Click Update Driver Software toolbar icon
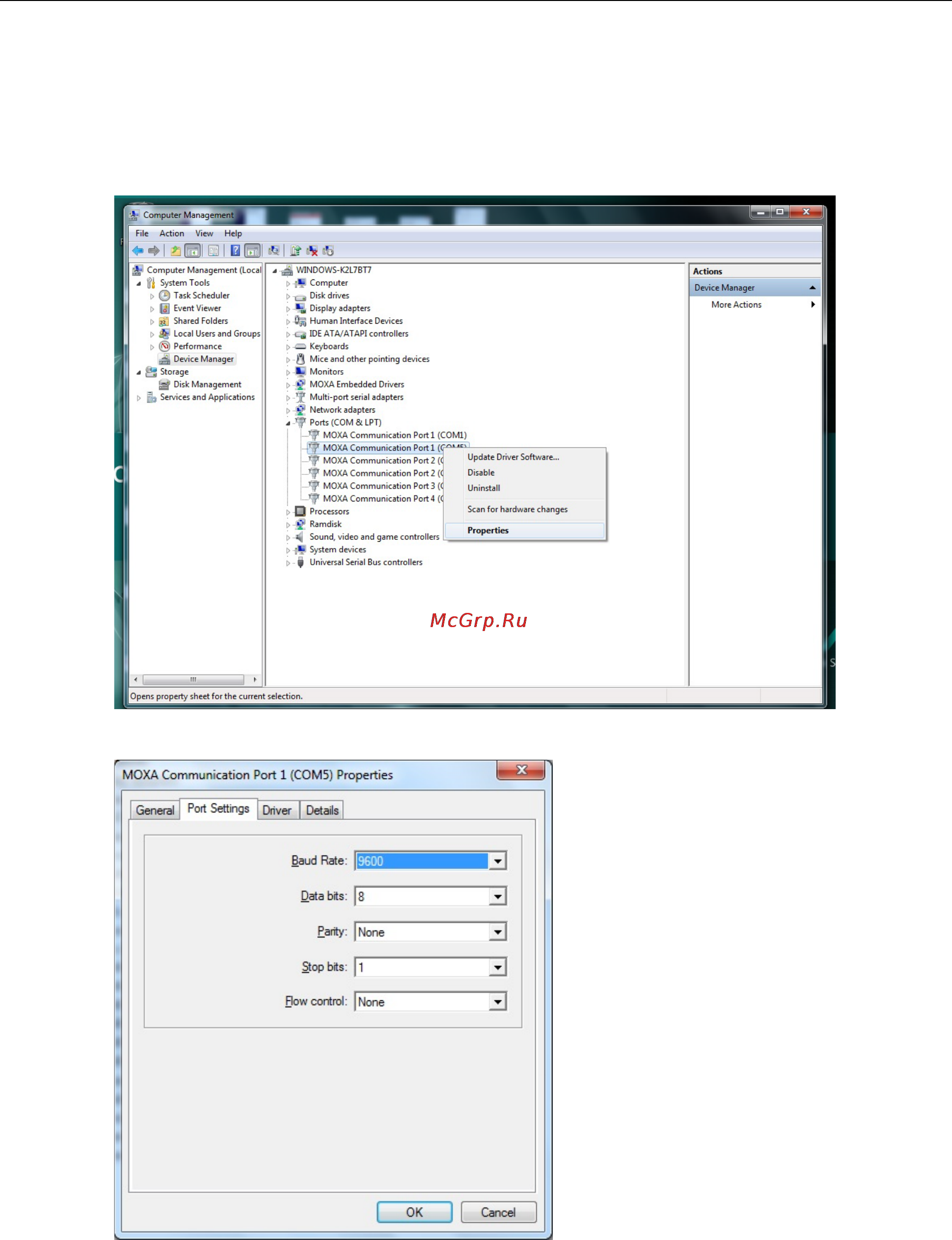 click(x=295, y=250)
